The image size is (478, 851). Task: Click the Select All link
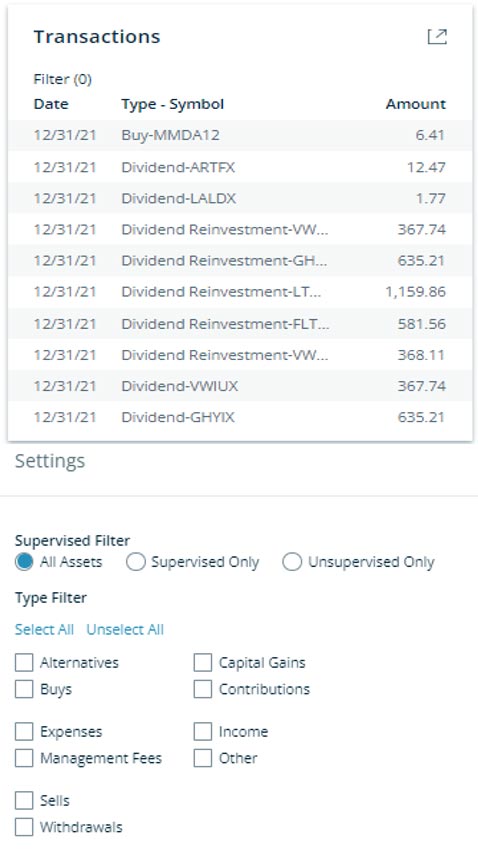(x=44, y=630)
